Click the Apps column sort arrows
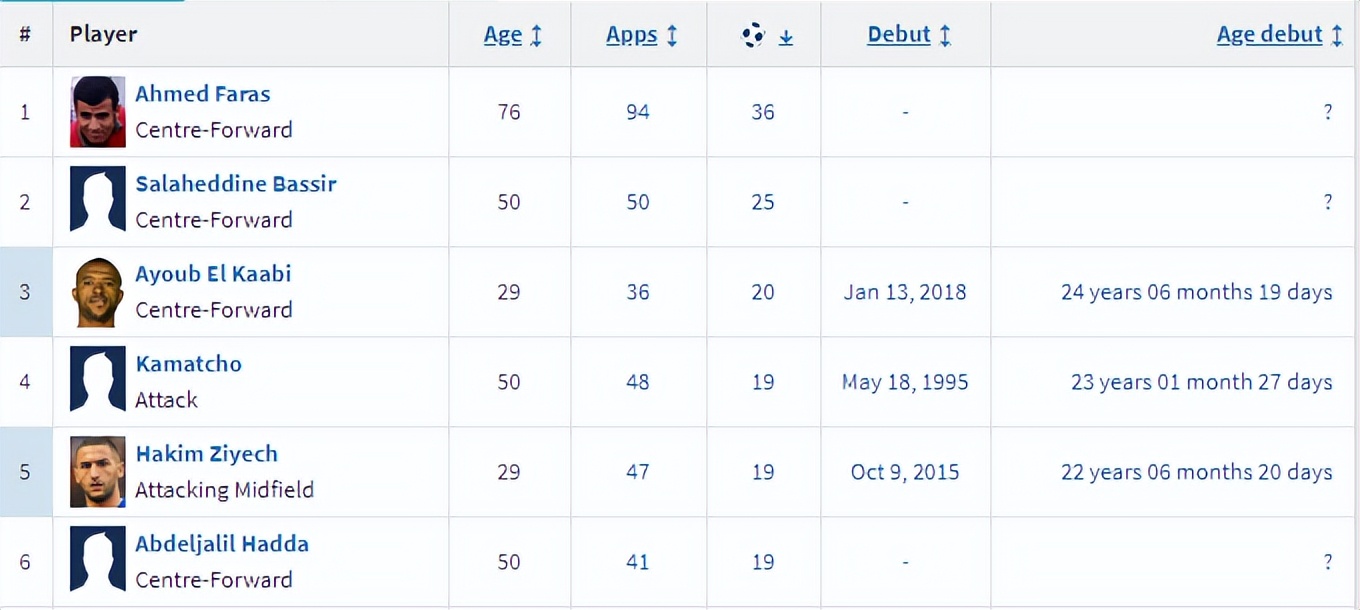The width and height of the screenshot is (1360, 610). click(x=672, y=36)
